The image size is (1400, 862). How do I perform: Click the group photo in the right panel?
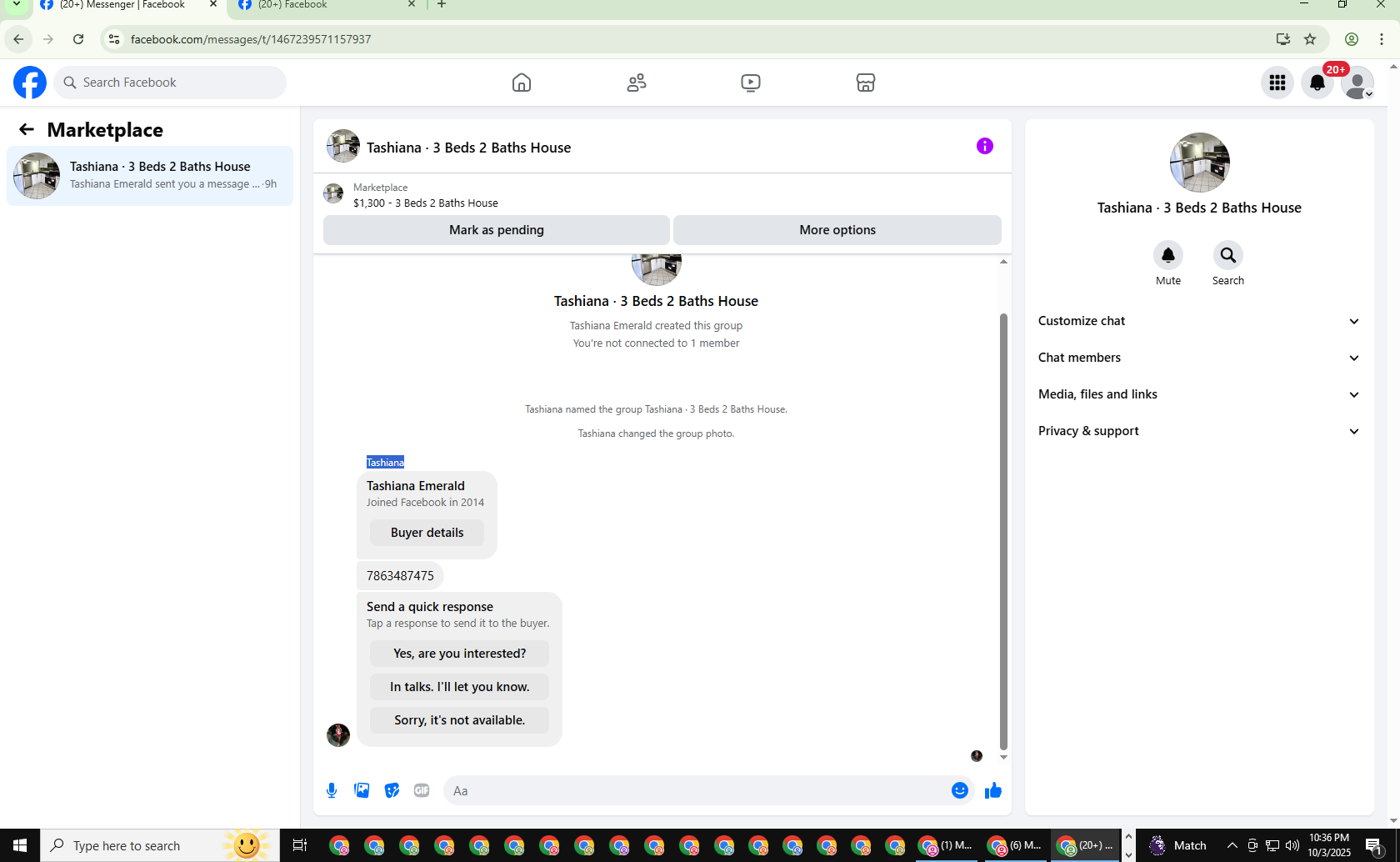point(1199,163)
